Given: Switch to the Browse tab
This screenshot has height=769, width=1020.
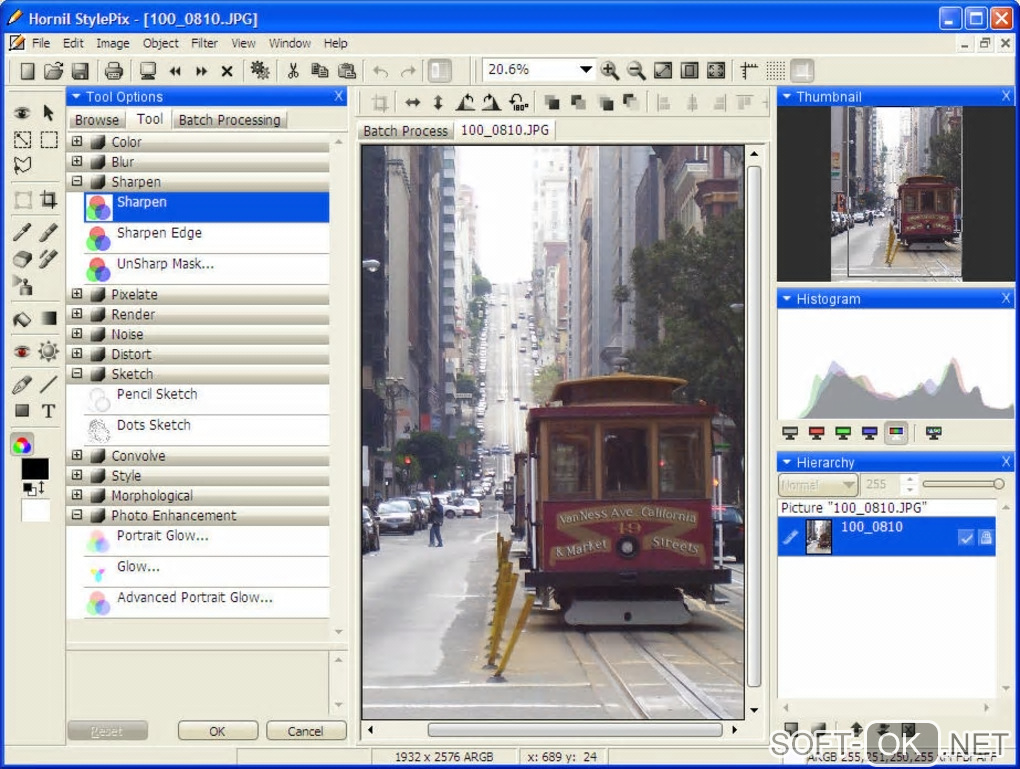Looking at the screenshot, I should 97,120.
